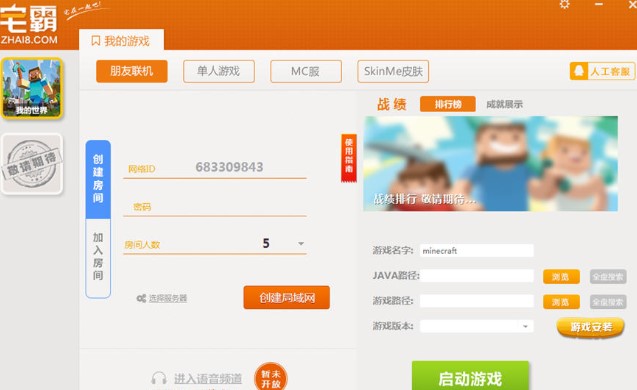Open the 我的游戏 tab
This screenshot has height=390, width=637.
pyautogui.click(x=121, y=40)
